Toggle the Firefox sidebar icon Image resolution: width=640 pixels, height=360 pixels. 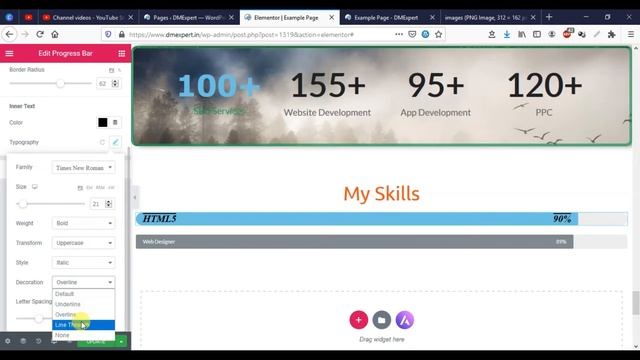point(537,35)
